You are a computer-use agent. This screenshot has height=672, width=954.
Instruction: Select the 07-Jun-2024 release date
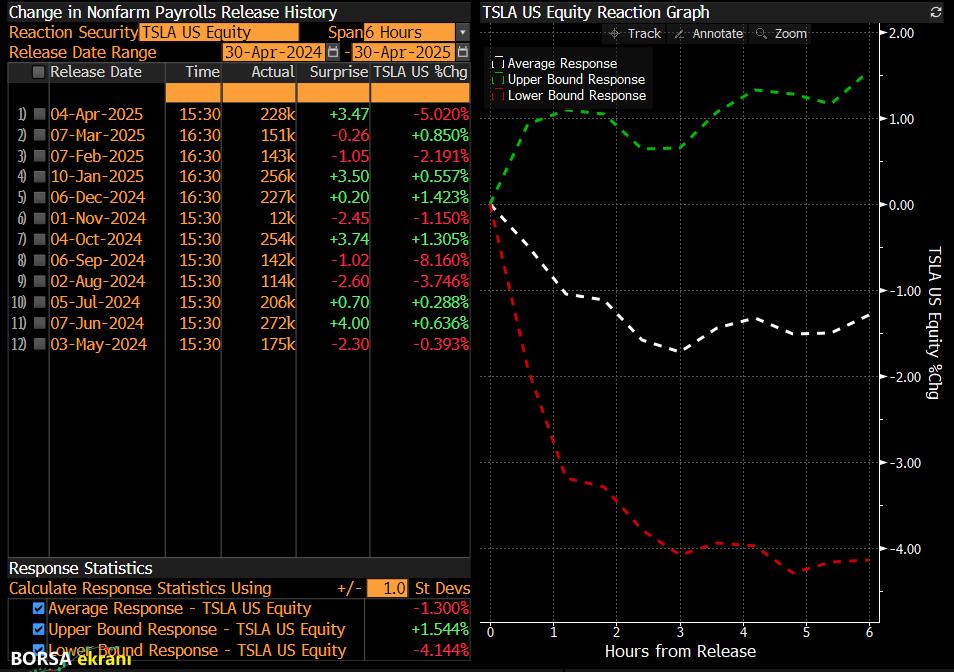(97, 324)
